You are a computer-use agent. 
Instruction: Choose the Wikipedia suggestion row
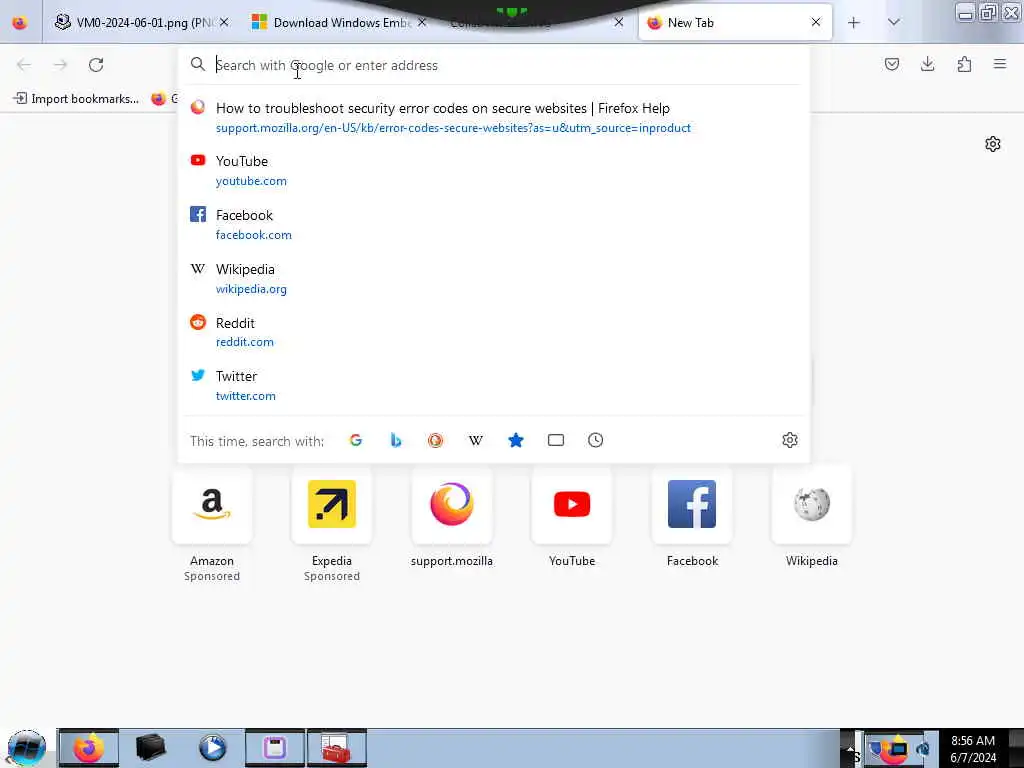coord(493,279)
